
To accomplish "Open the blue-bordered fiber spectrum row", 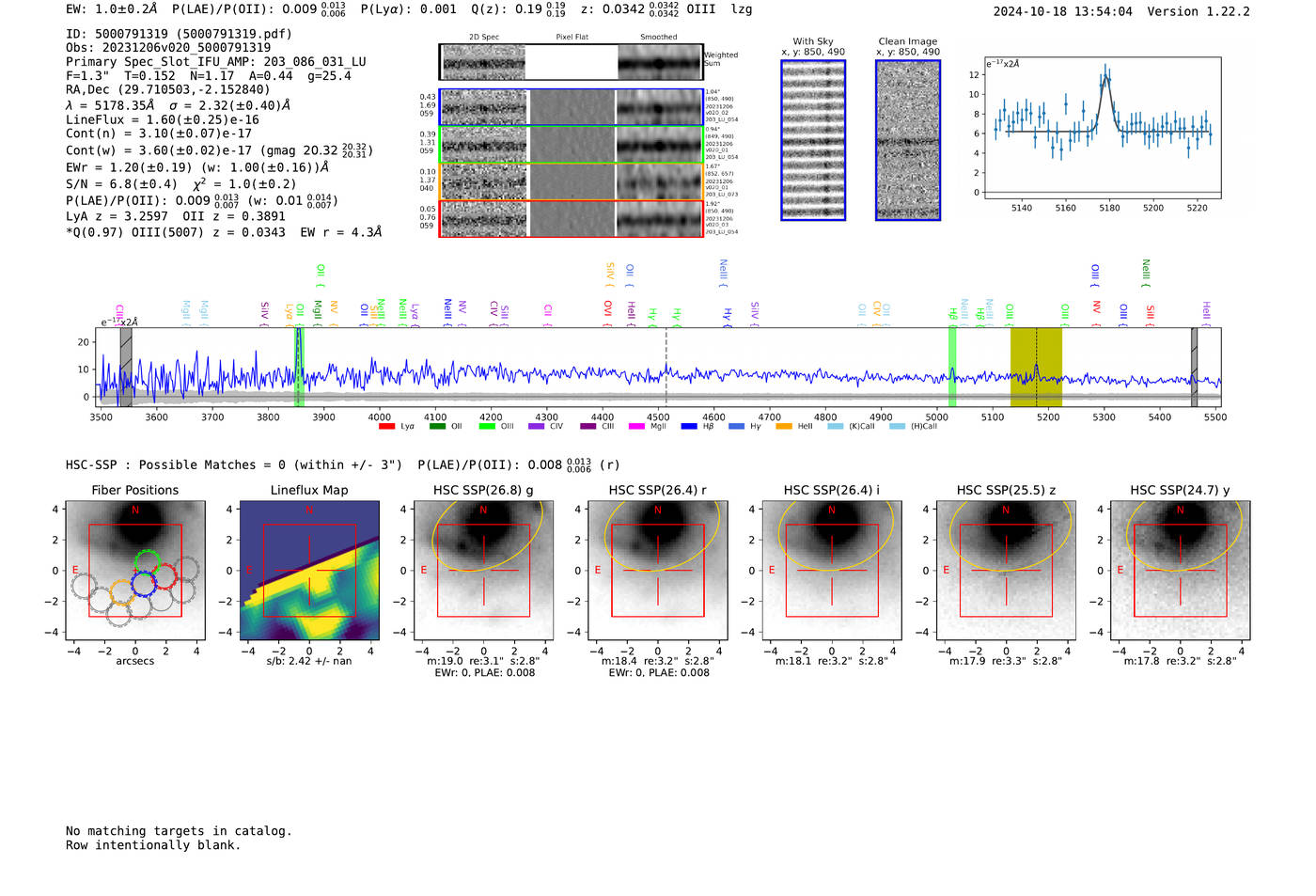I will pyautogui.click(x=572, y=107).
